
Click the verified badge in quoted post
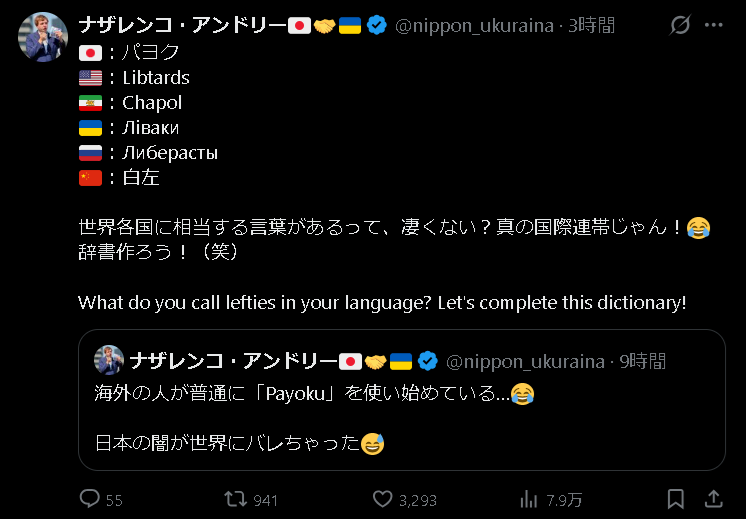pyautogui.click(x=427, y=361)
